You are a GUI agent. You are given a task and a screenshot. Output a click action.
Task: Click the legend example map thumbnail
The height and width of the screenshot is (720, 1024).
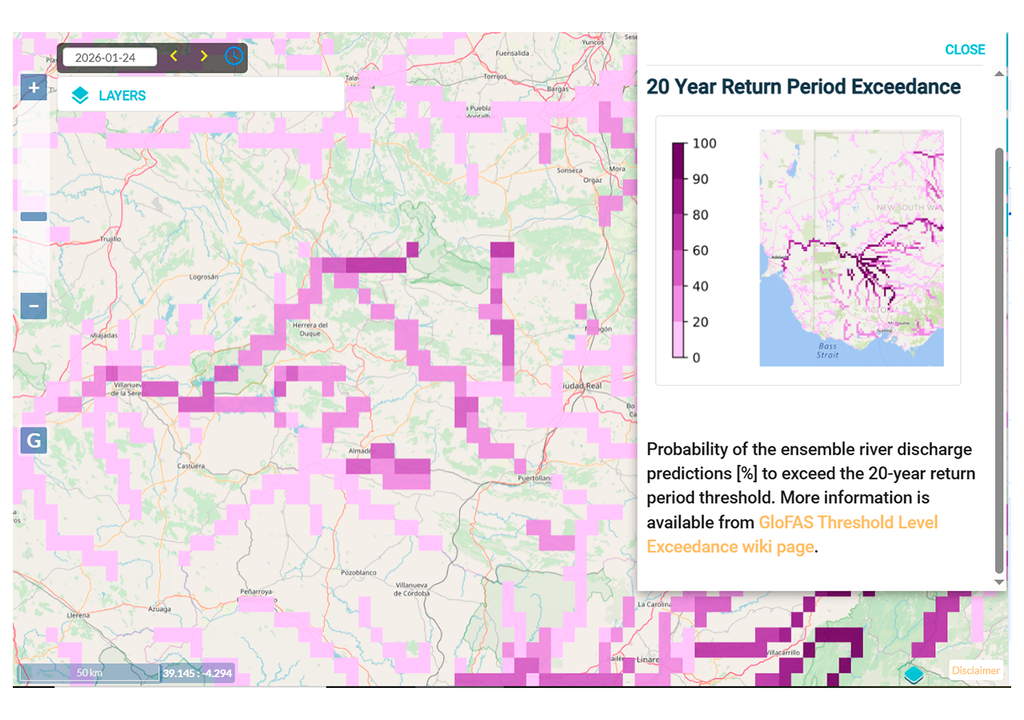pos(851,248)
